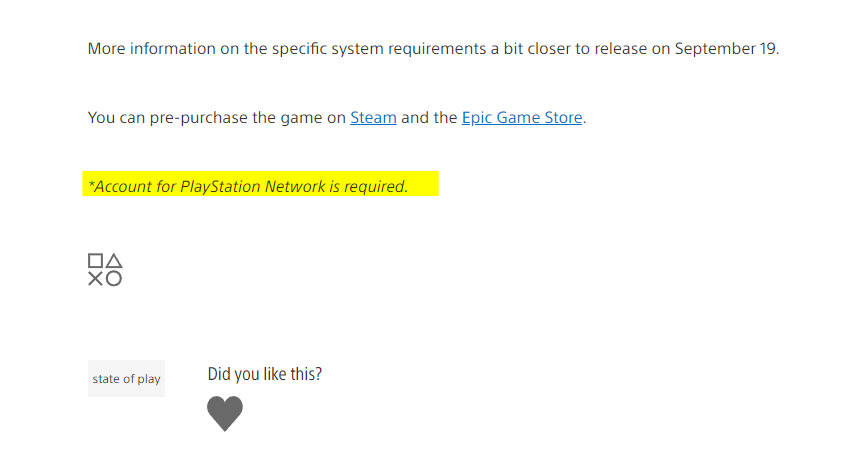
Task: Click the words "More information" starting the paragraph
Action: pyautogui.click(x=152, y=49)
